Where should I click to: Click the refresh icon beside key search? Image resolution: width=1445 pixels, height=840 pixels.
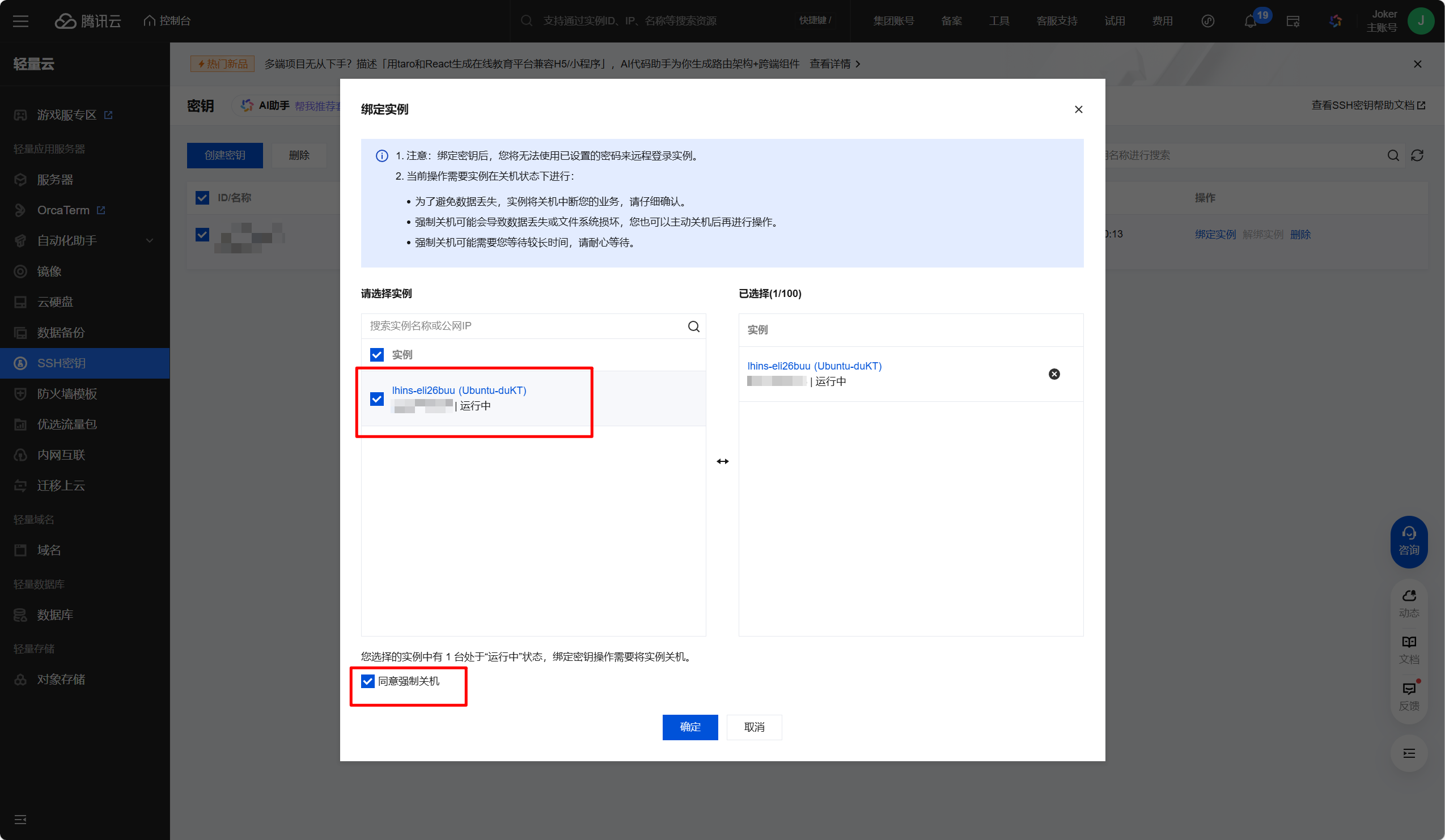click(x=1417, y=155)
